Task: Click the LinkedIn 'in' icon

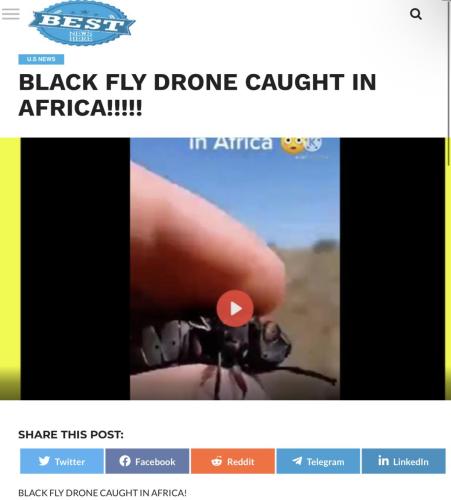Action: [383, 461]
